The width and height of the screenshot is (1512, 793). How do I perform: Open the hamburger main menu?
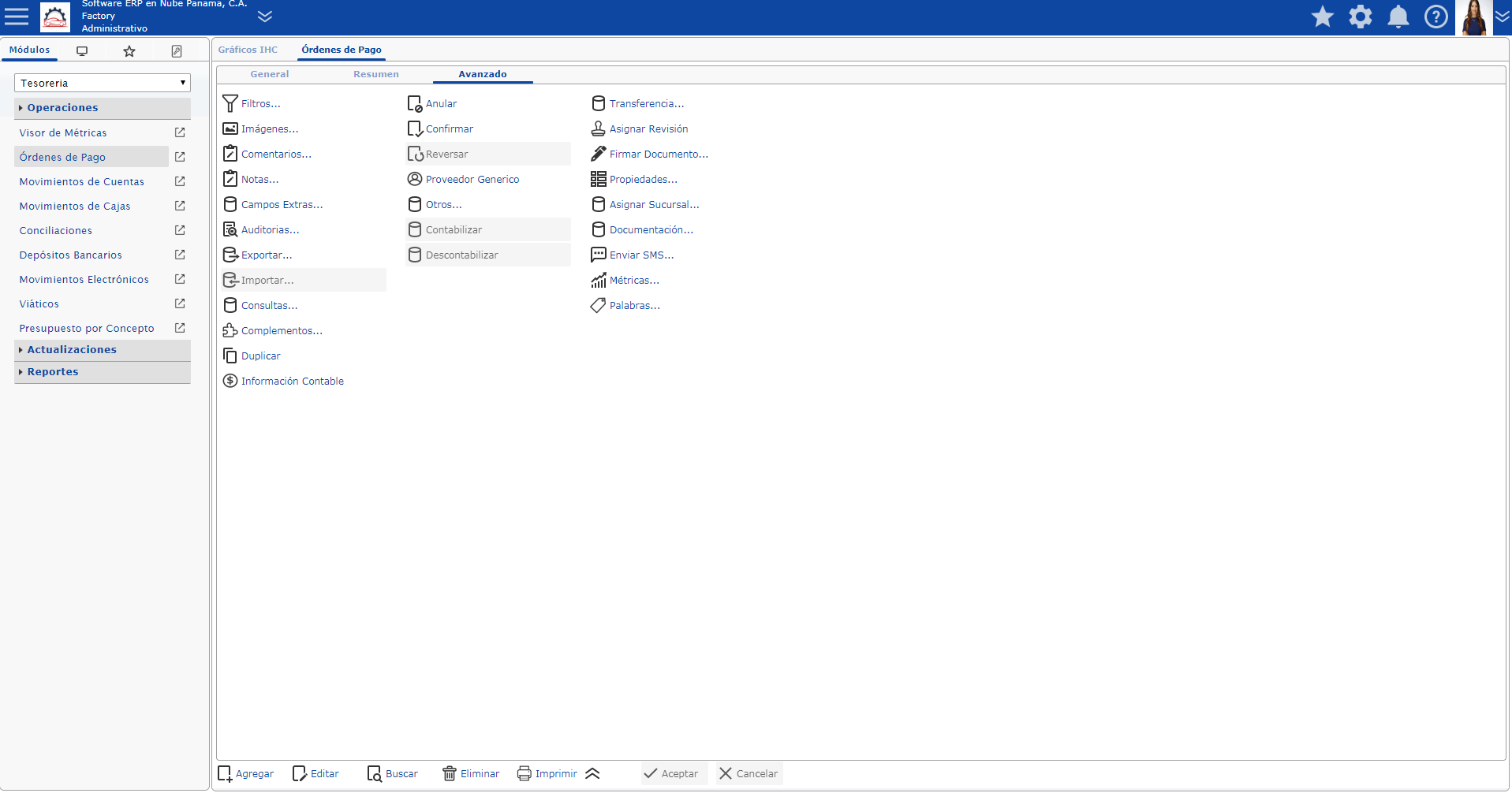[x=17, y=17]
